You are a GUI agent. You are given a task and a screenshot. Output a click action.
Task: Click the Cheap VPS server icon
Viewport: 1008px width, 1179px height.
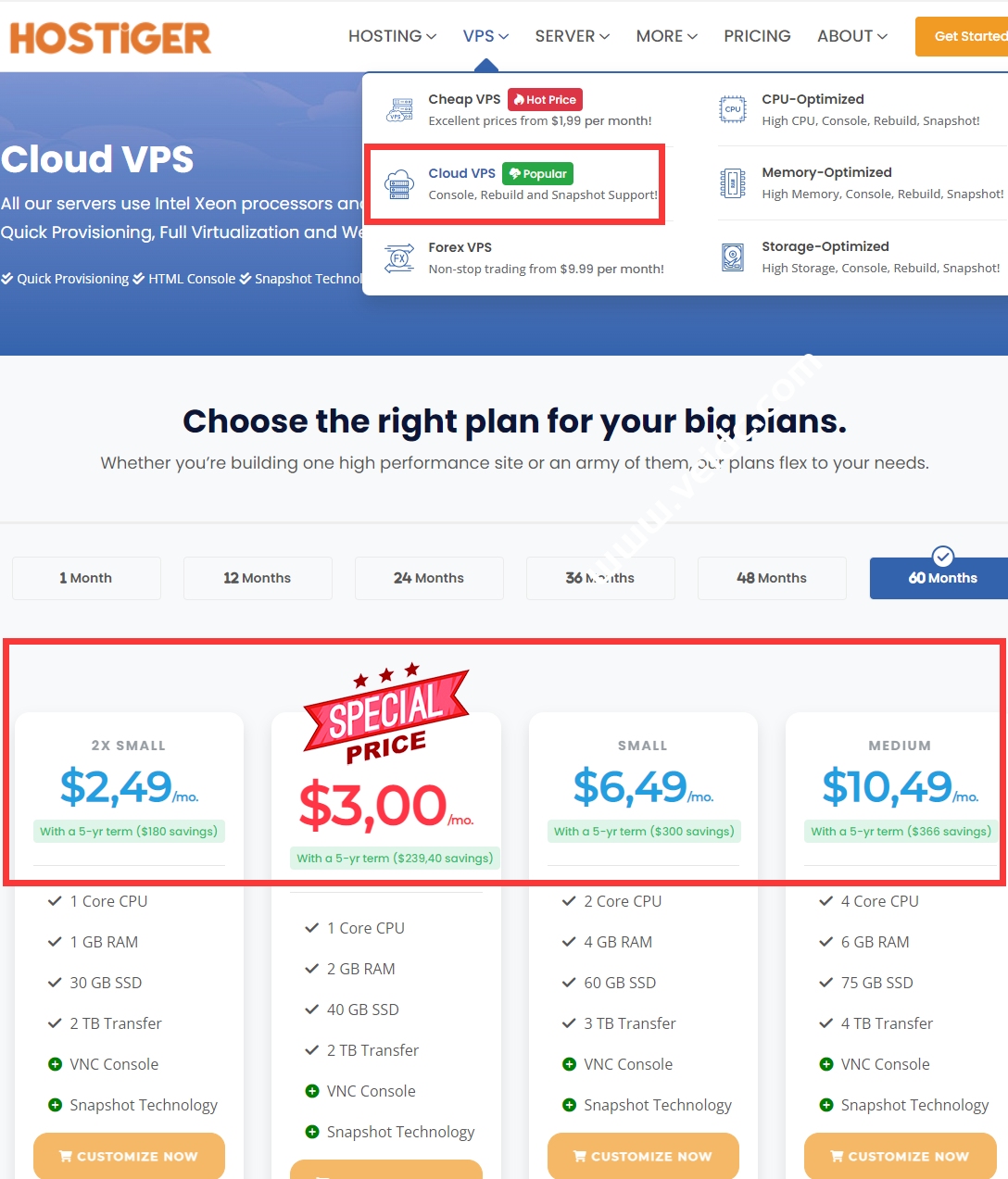pos(400,110)
